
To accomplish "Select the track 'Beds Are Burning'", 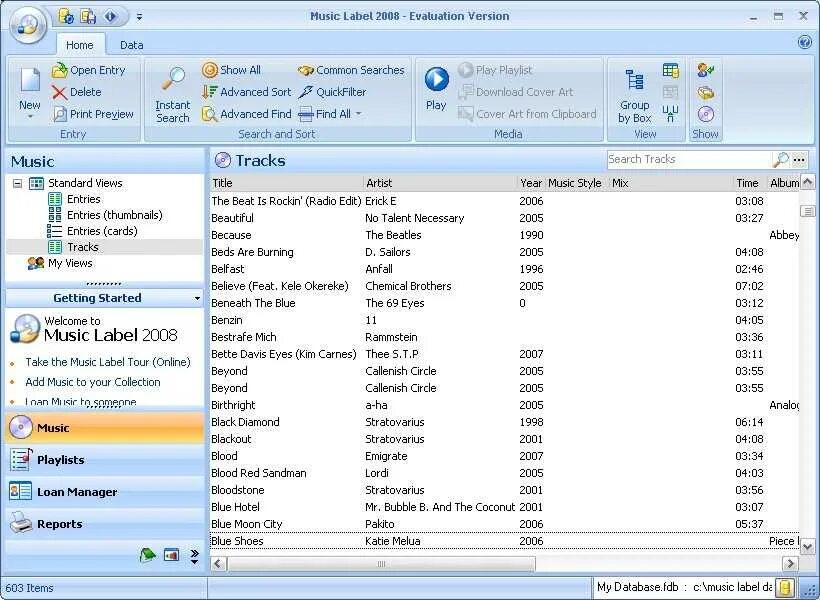I will click(504, 252).
